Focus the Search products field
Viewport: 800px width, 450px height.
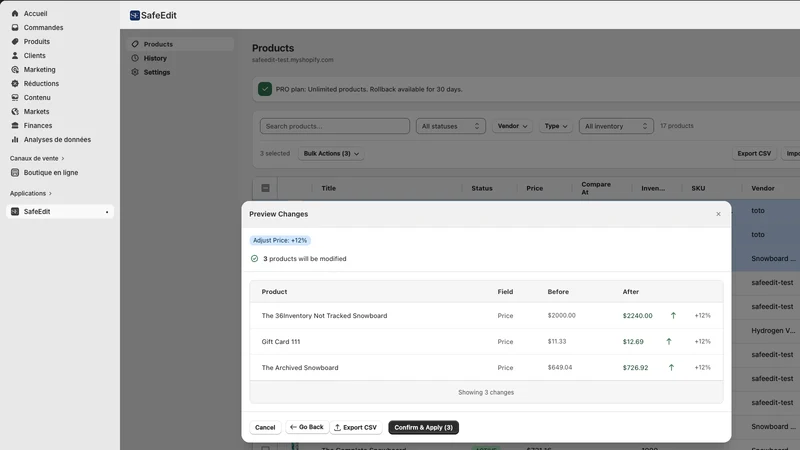tap(335, 126)
